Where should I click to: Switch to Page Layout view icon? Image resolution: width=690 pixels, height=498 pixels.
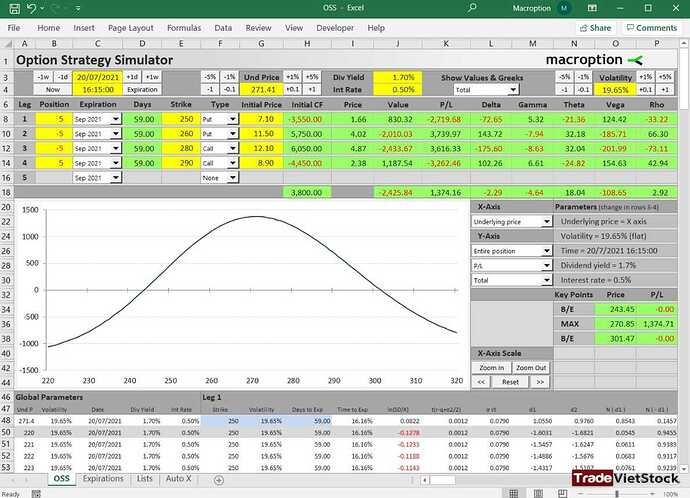click(x=538, y=494)
